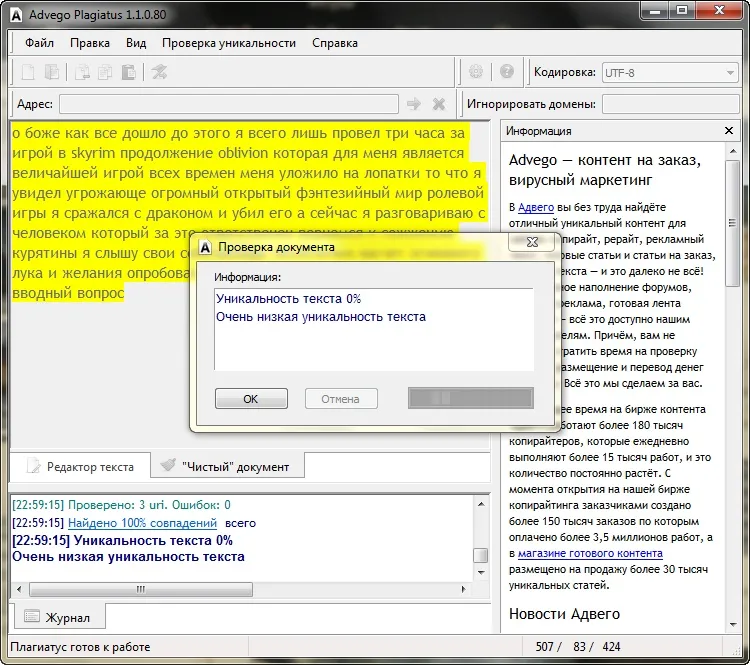Open the магазине готового контента link
This screenshot has width=750, height=665.
click(x=590, y=553)
